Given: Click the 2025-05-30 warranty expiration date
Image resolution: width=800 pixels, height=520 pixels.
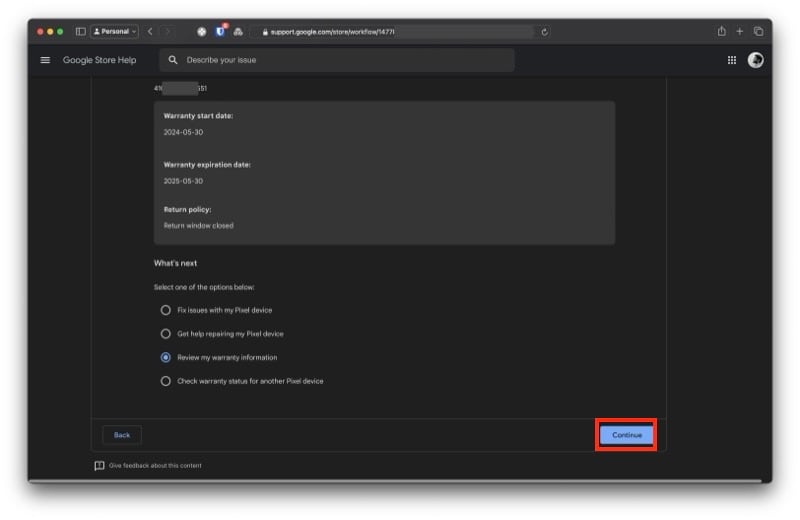Looking at the screenshot, I should click(x=183, y=181).
